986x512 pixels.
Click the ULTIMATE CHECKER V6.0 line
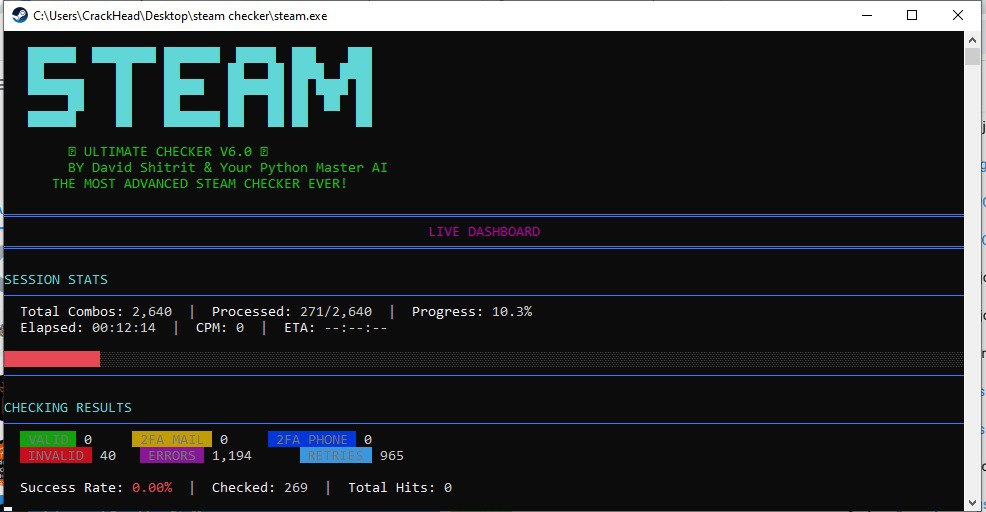pyautogui.click(x=168, y=152)
